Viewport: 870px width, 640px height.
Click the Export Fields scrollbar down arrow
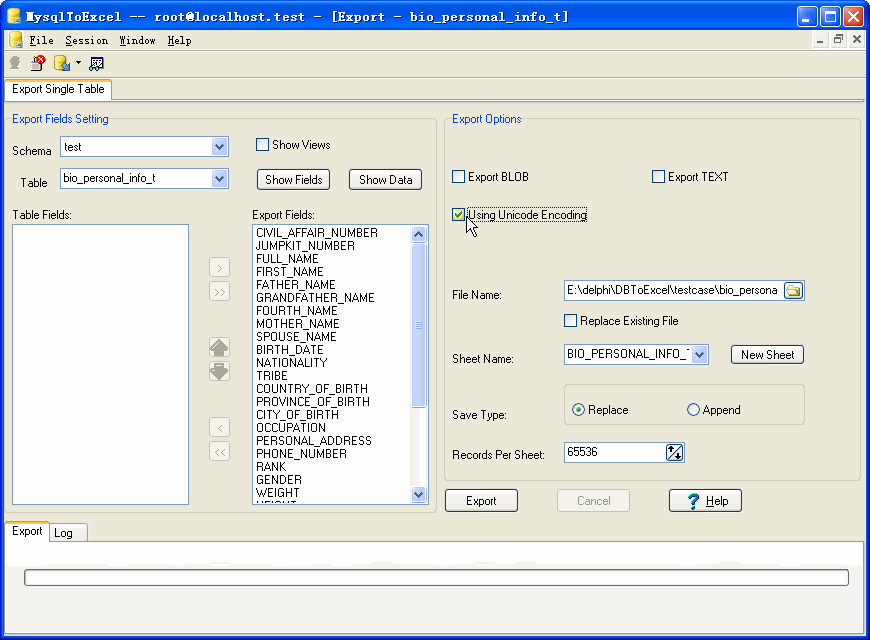pyautogui.click(x=418, y=493)
